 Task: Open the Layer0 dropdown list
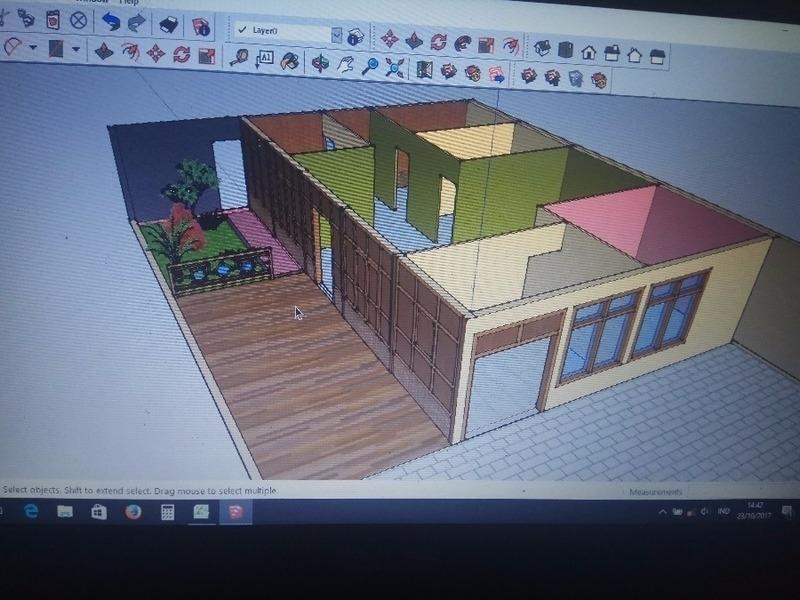337,35
